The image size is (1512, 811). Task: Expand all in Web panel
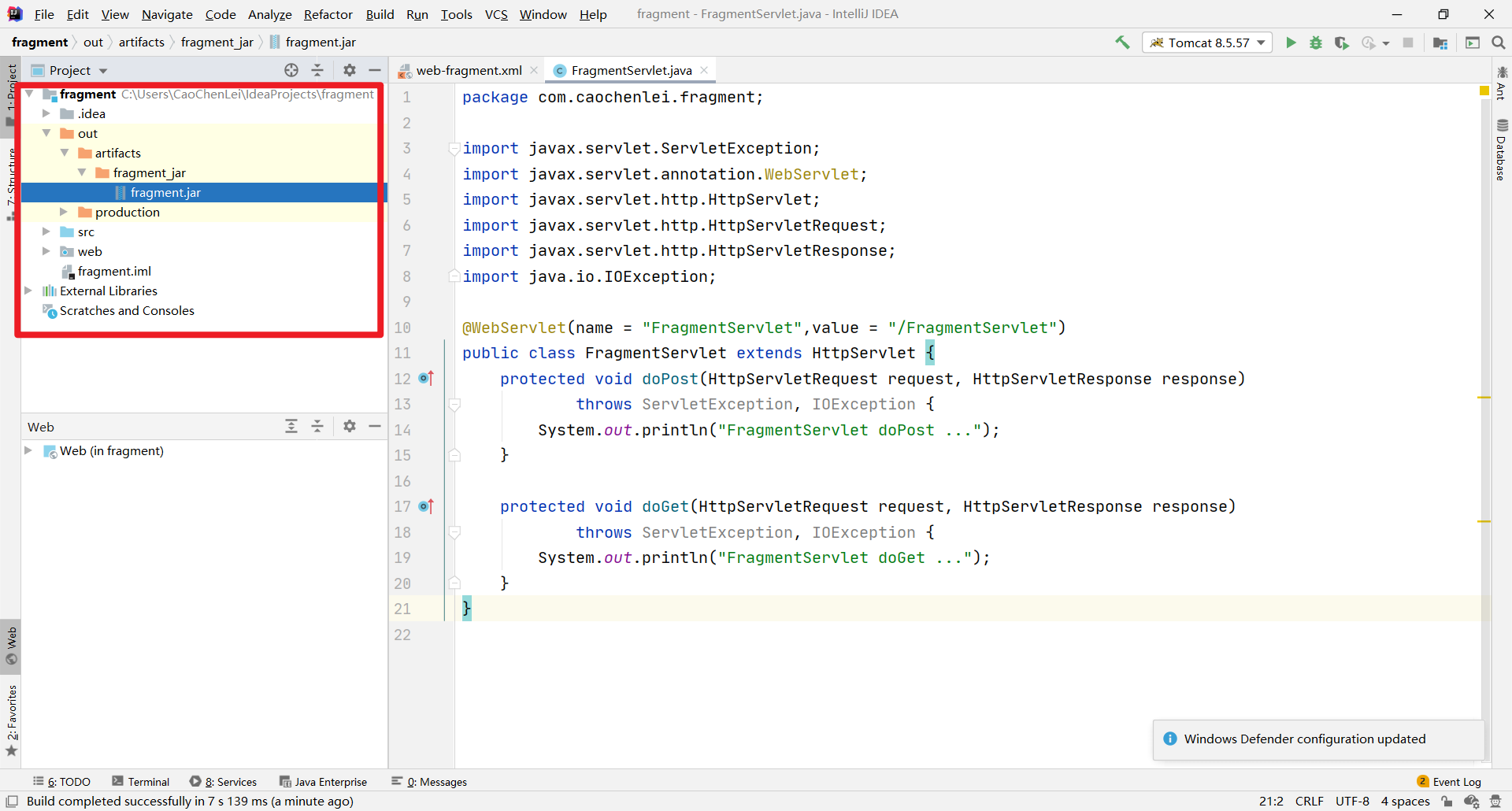pyautogui.click(x=291, y=426)
